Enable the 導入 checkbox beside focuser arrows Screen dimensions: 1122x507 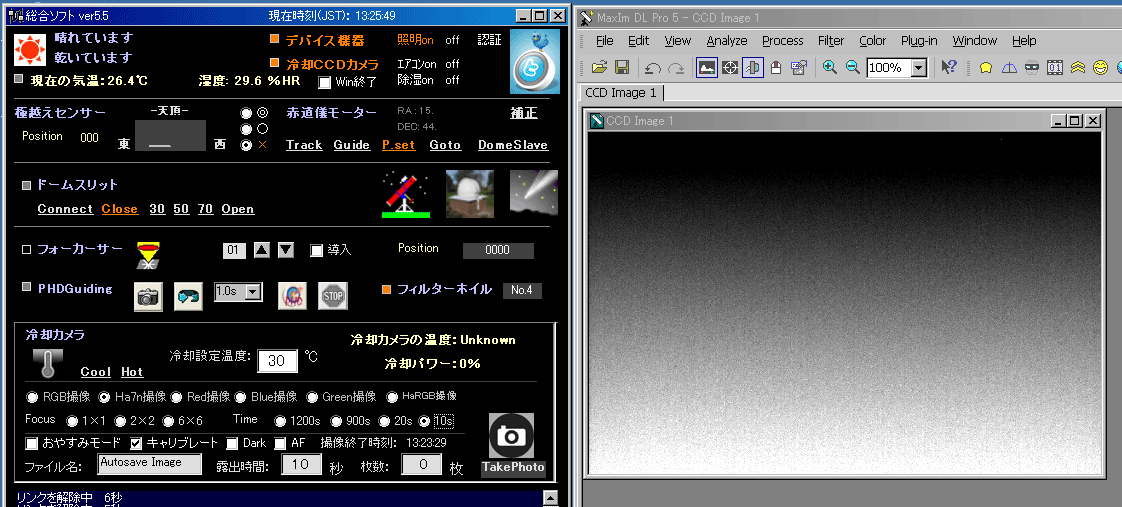point(317,250)
